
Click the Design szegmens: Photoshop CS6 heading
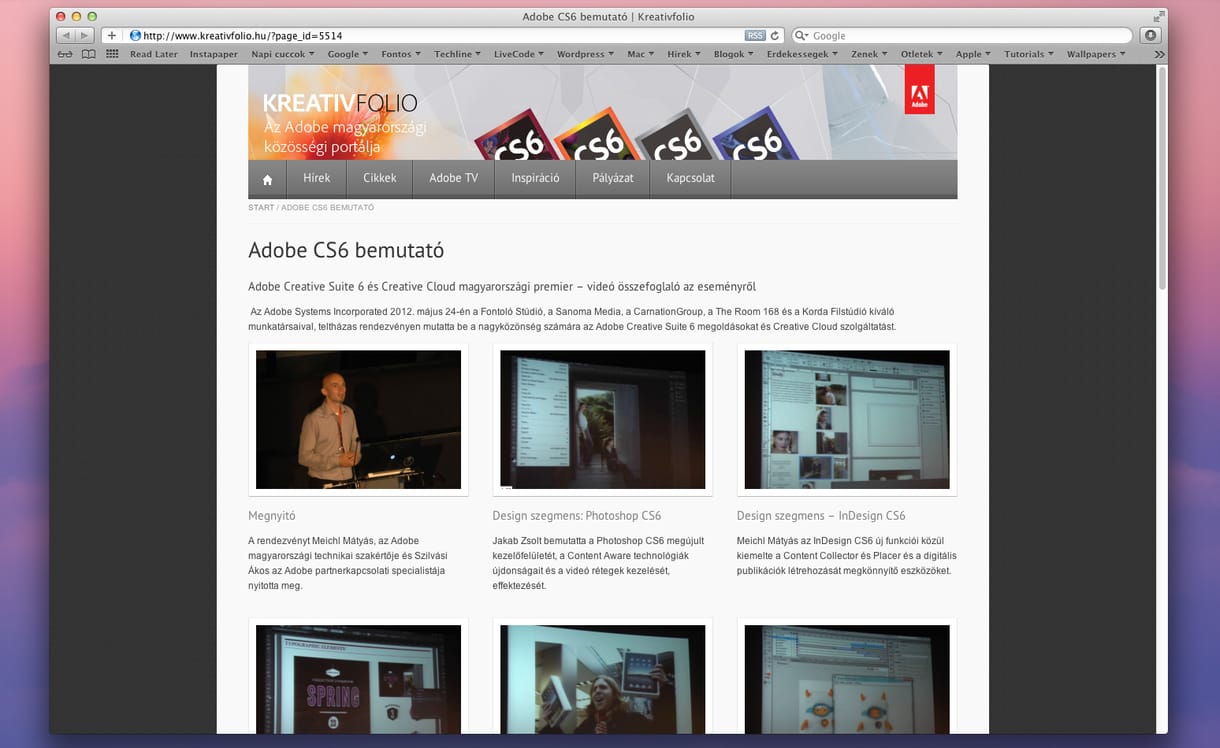point(577,516)
